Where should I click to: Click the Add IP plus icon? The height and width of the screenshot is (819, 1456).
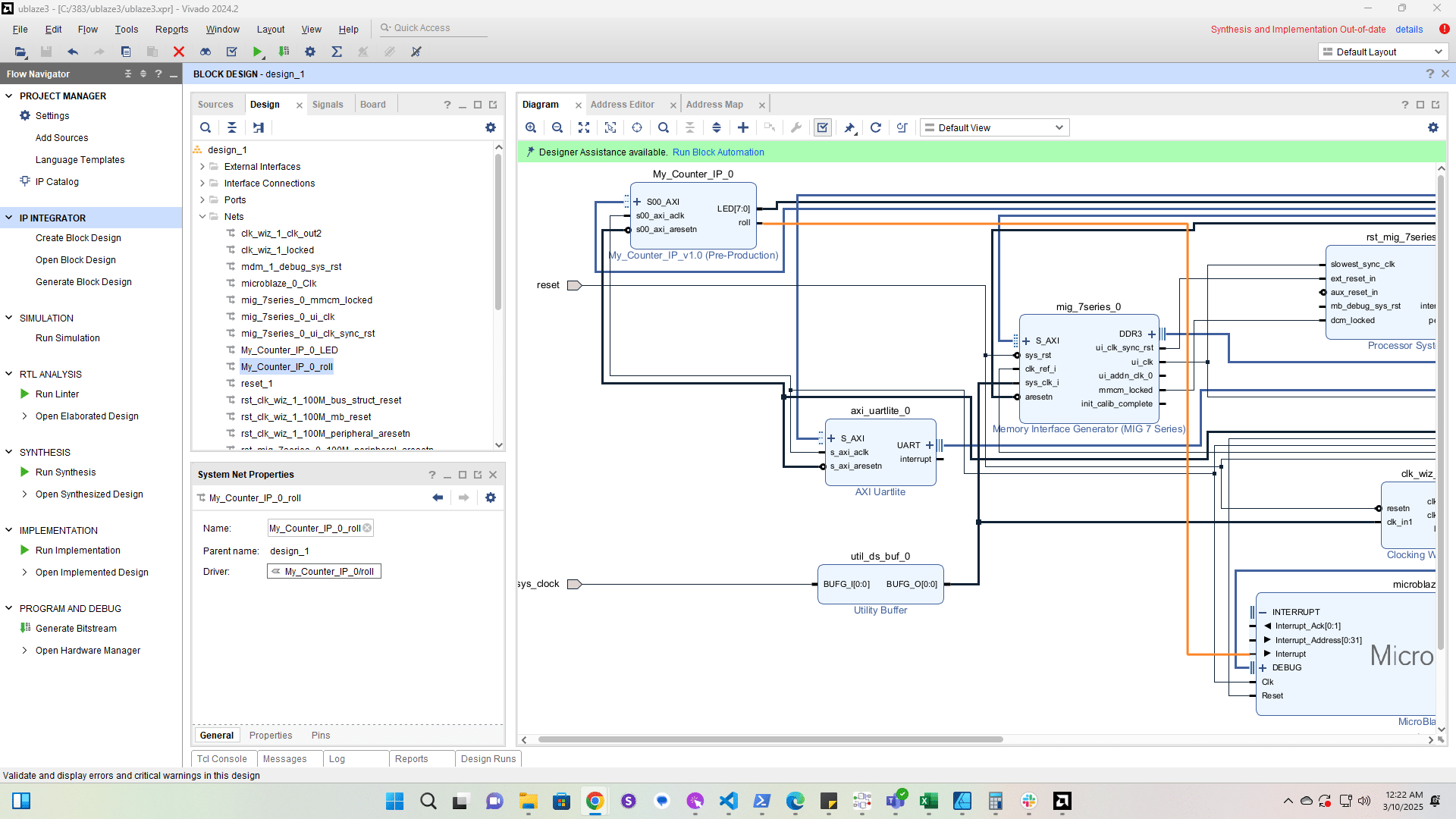(x=743, y=127)
